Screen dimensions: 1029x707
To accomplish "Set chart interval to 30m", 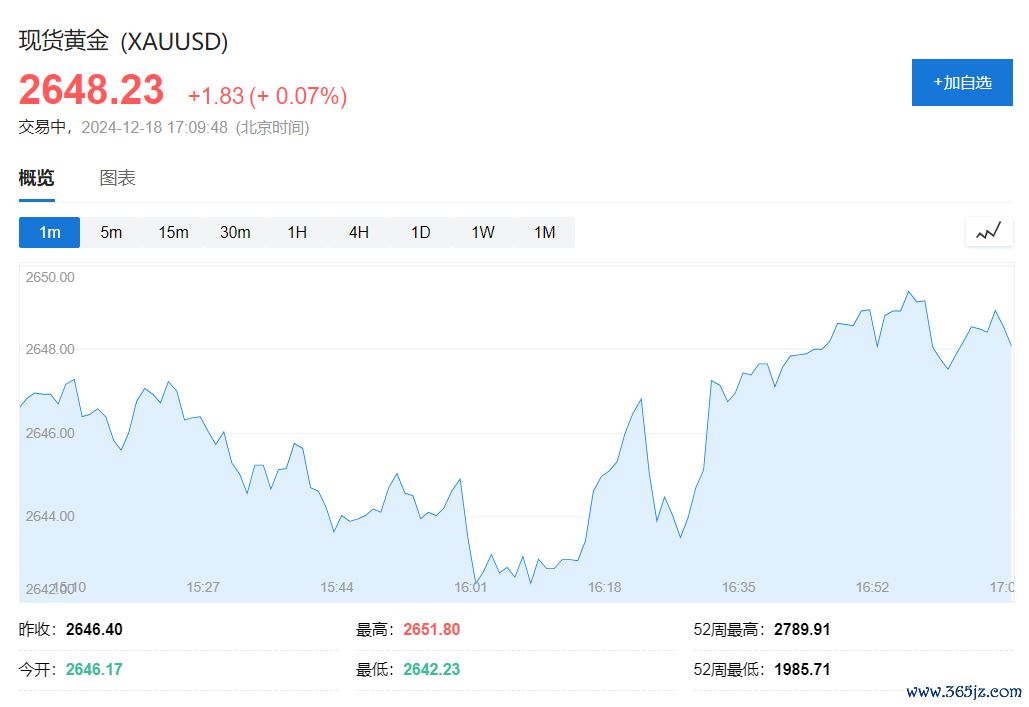I will 235,232.
